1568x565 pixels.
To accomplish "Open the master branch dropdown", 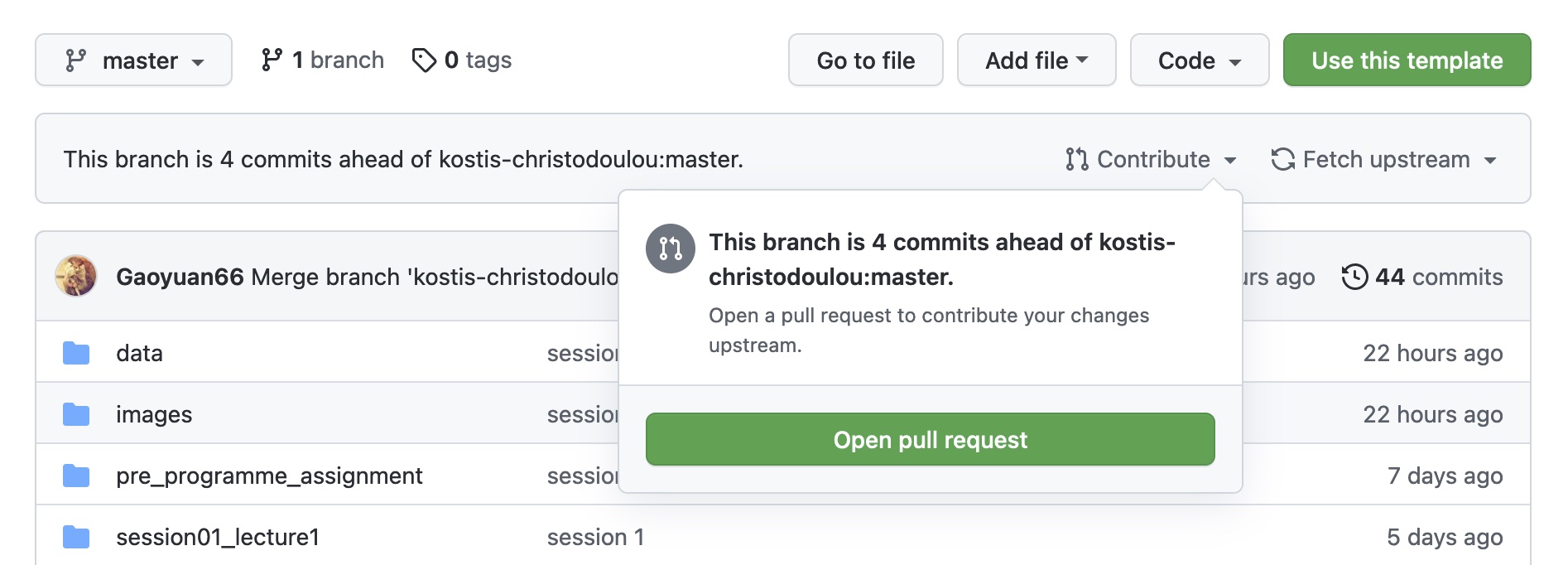I will point(133,60).
